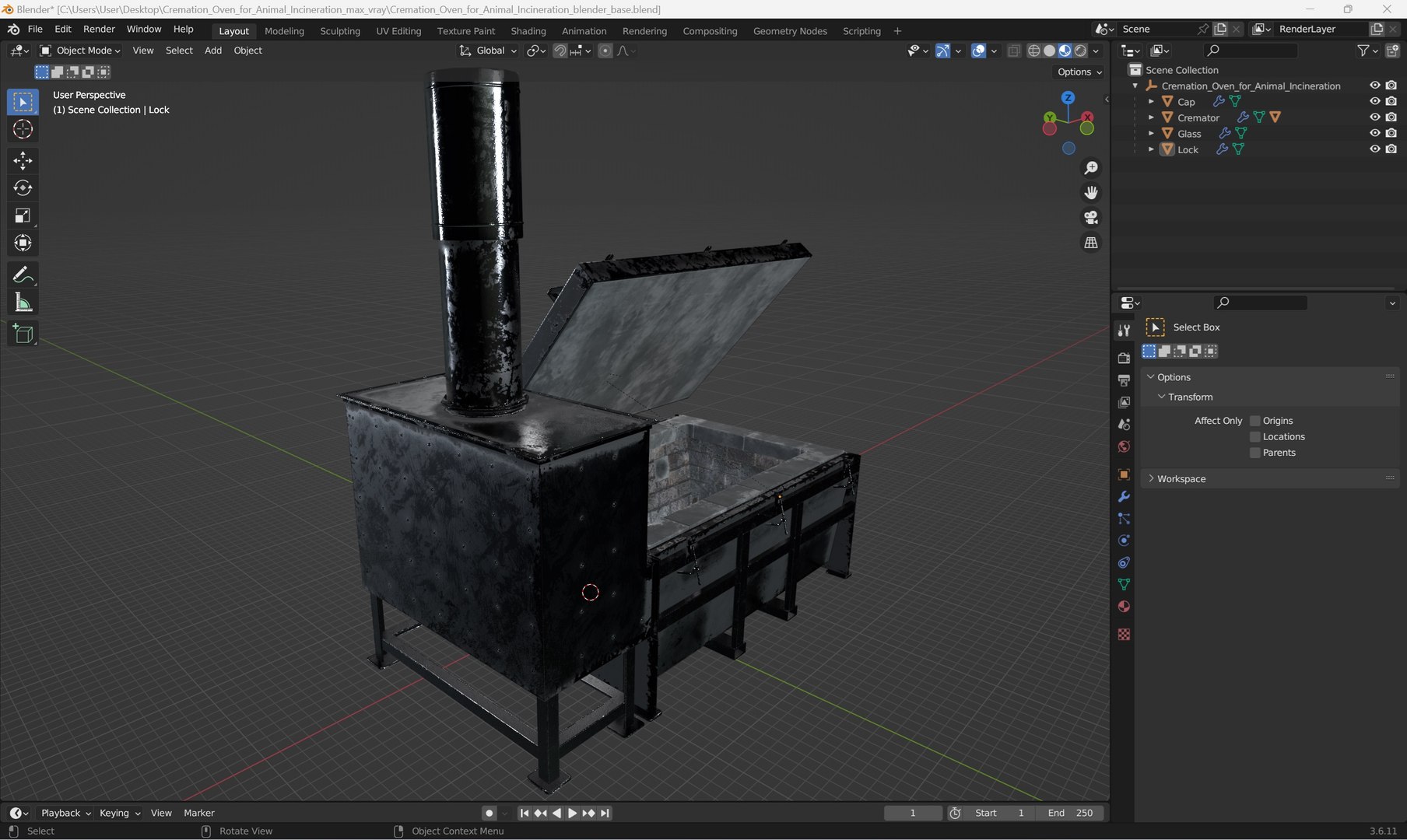The height and width of the screenshot is (840, 1407).
Task: Open the World properties tab
Action: pos(1124,446)
